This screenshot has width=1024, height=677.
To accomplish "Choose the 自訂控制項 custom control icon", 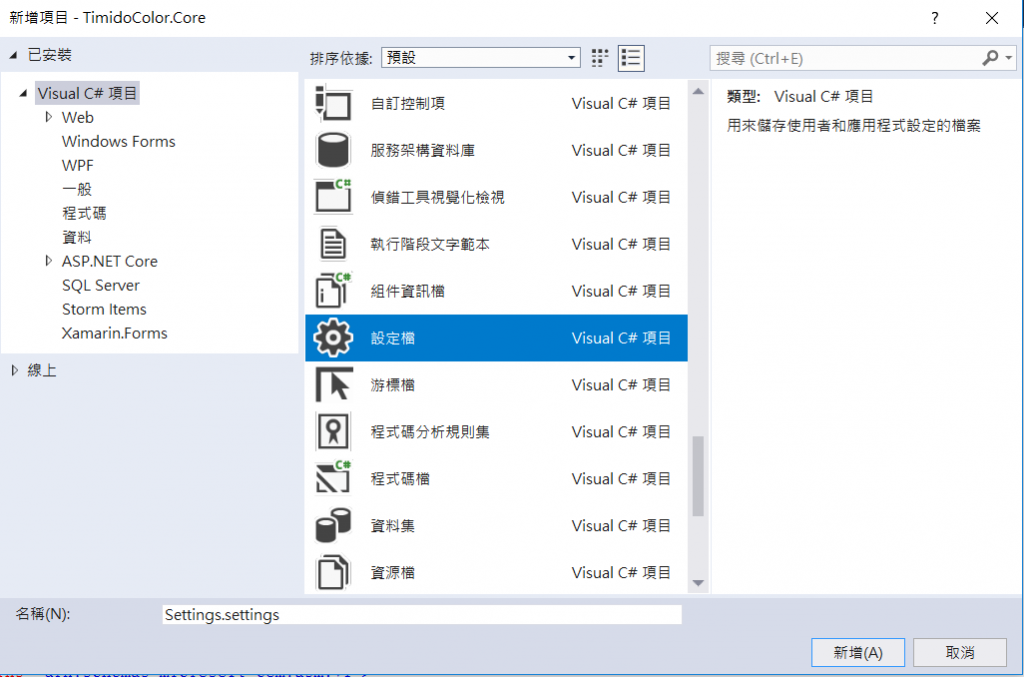I will [334, 103].
